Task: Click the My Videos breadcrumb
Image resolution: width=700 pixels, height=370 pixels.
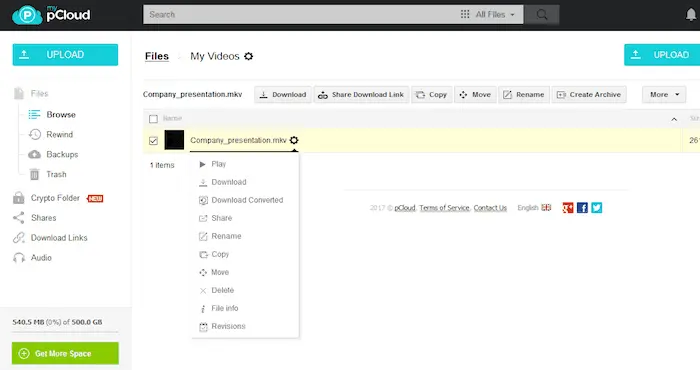Action: tap(215, 56)
